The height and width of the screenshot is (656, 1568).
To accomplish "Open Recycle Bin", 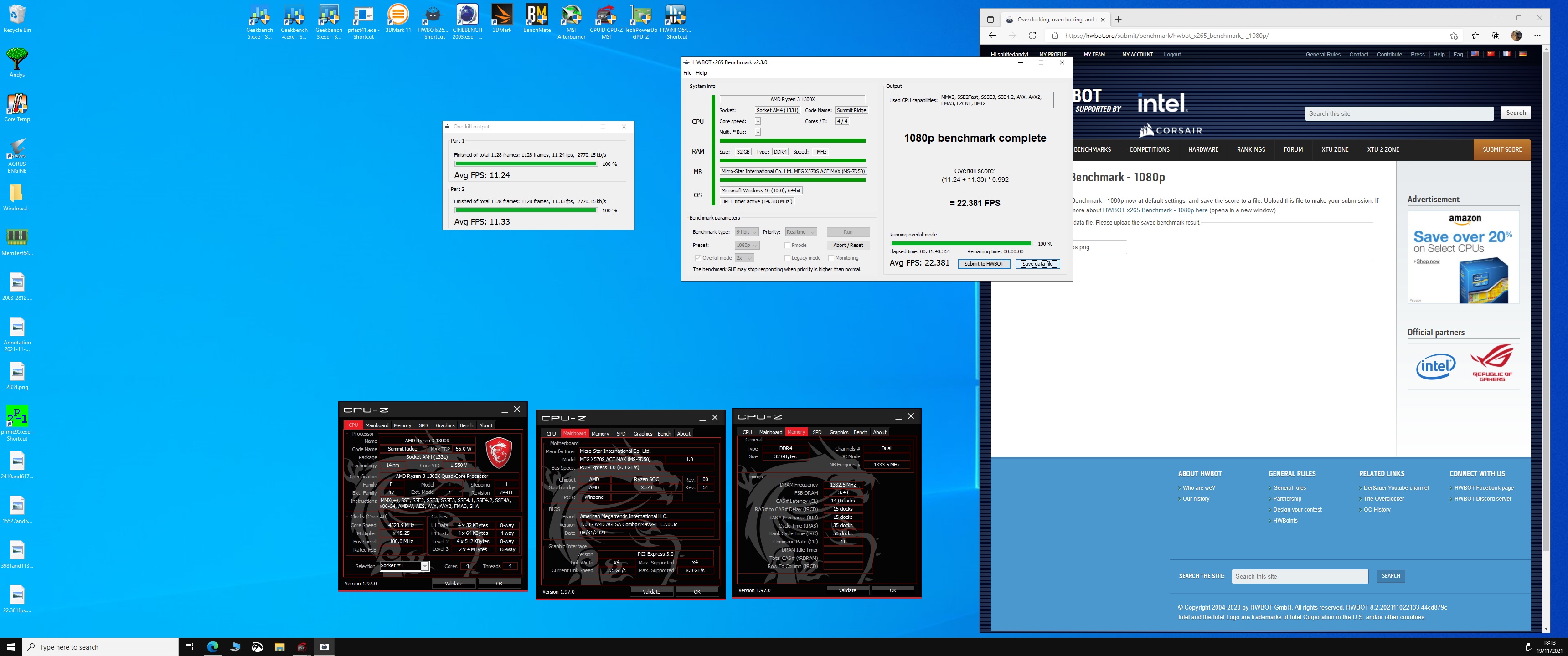I will tap(17, 18).
